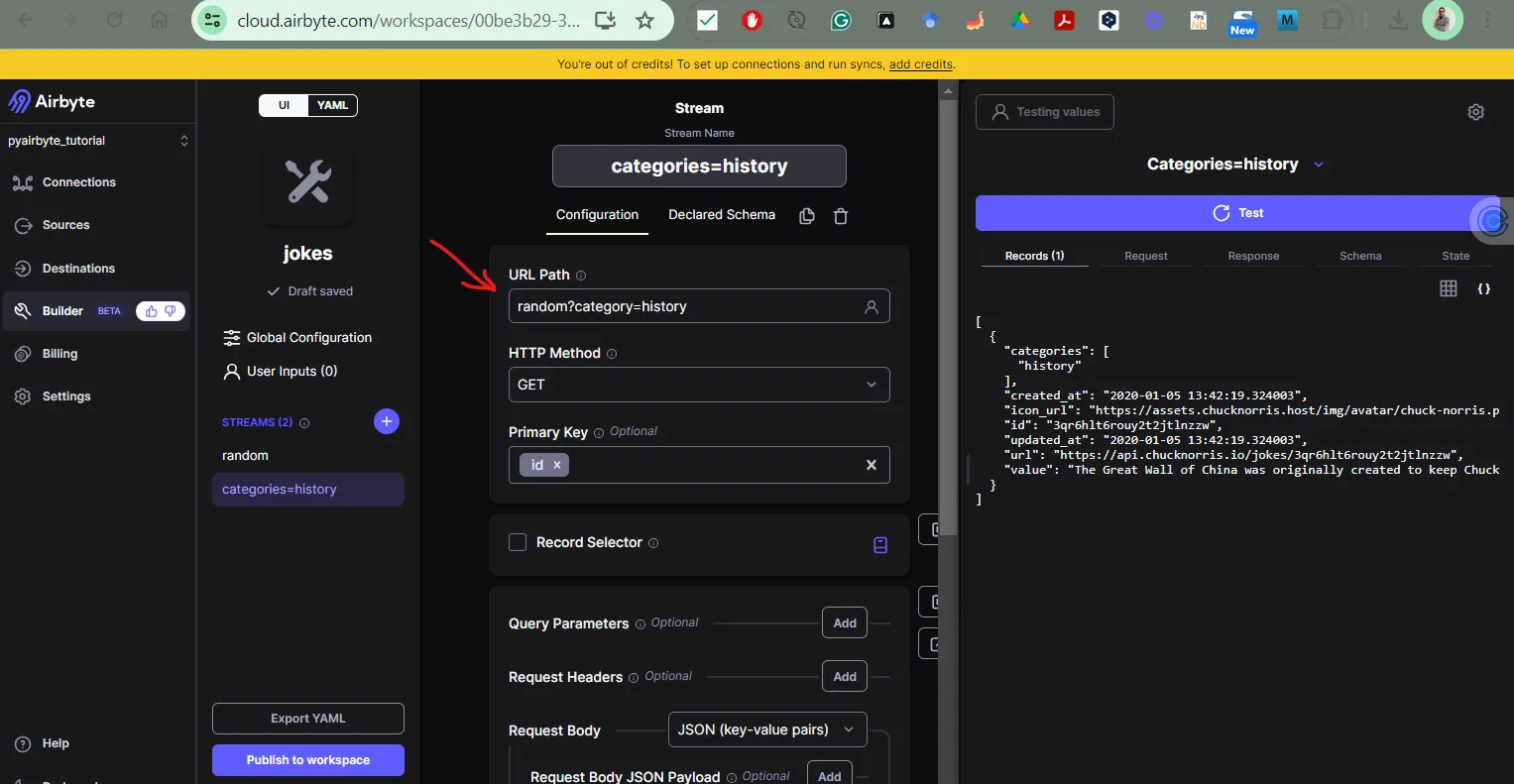The image size is (1514, 784).
Task: Click the URL Path info icon
Action: 581,276
